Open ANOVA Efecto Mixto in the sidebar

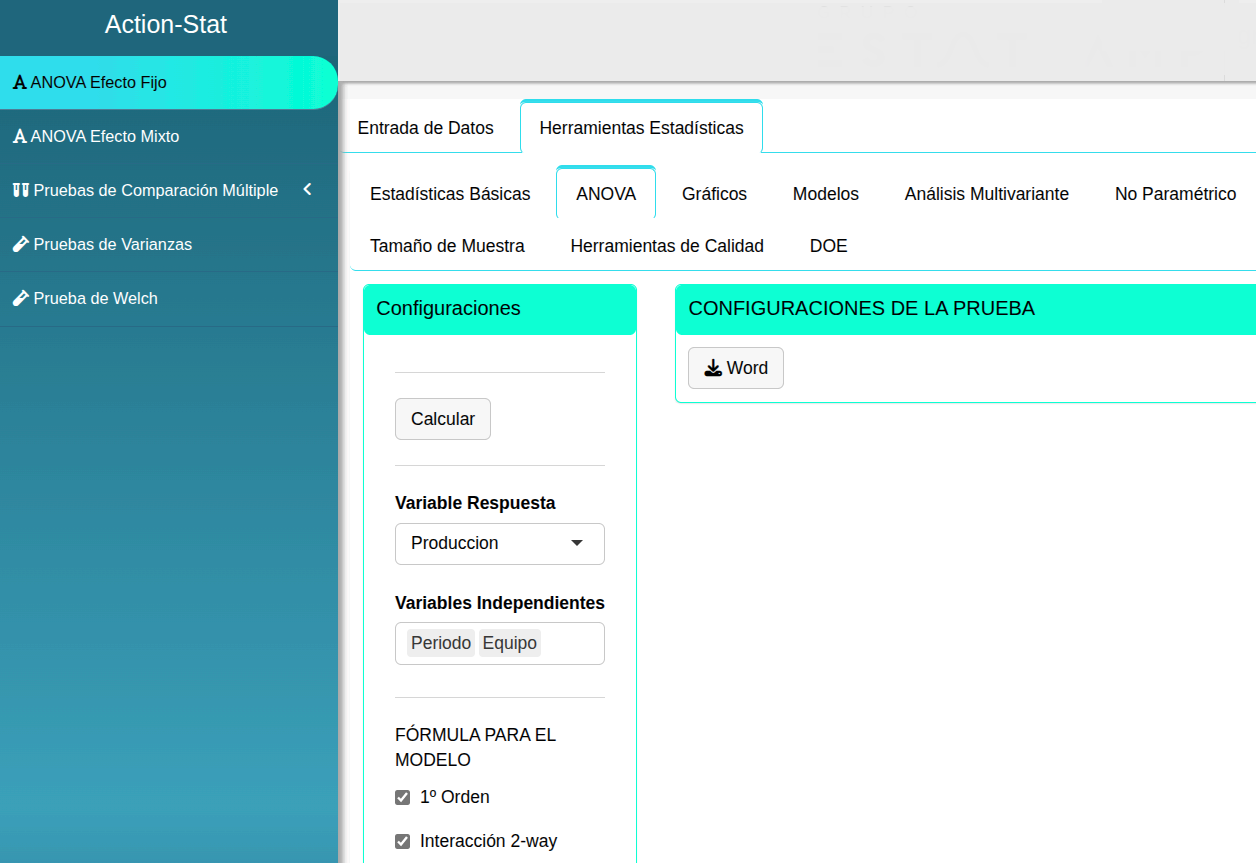pyautogui.click(x=169, y=137)
